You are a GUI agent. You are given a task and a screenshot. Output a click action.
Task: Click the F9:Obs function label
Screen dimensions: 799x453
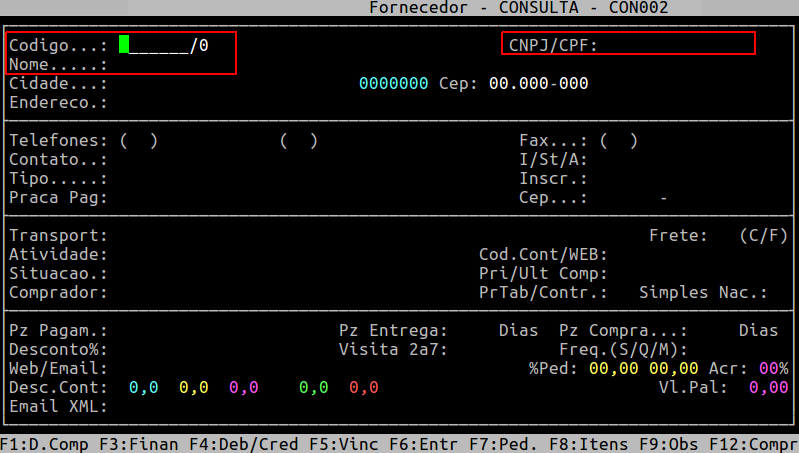668,443
